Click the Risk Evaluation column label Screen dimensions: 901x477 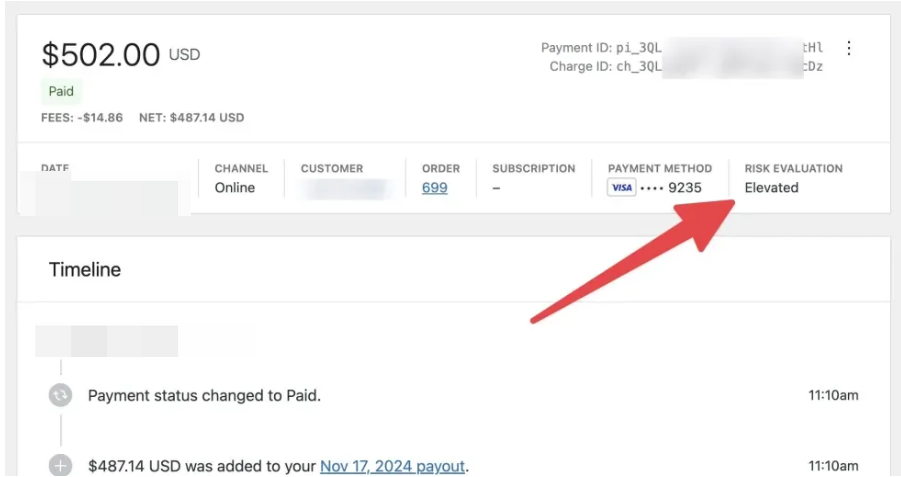[x=793, y=169]
